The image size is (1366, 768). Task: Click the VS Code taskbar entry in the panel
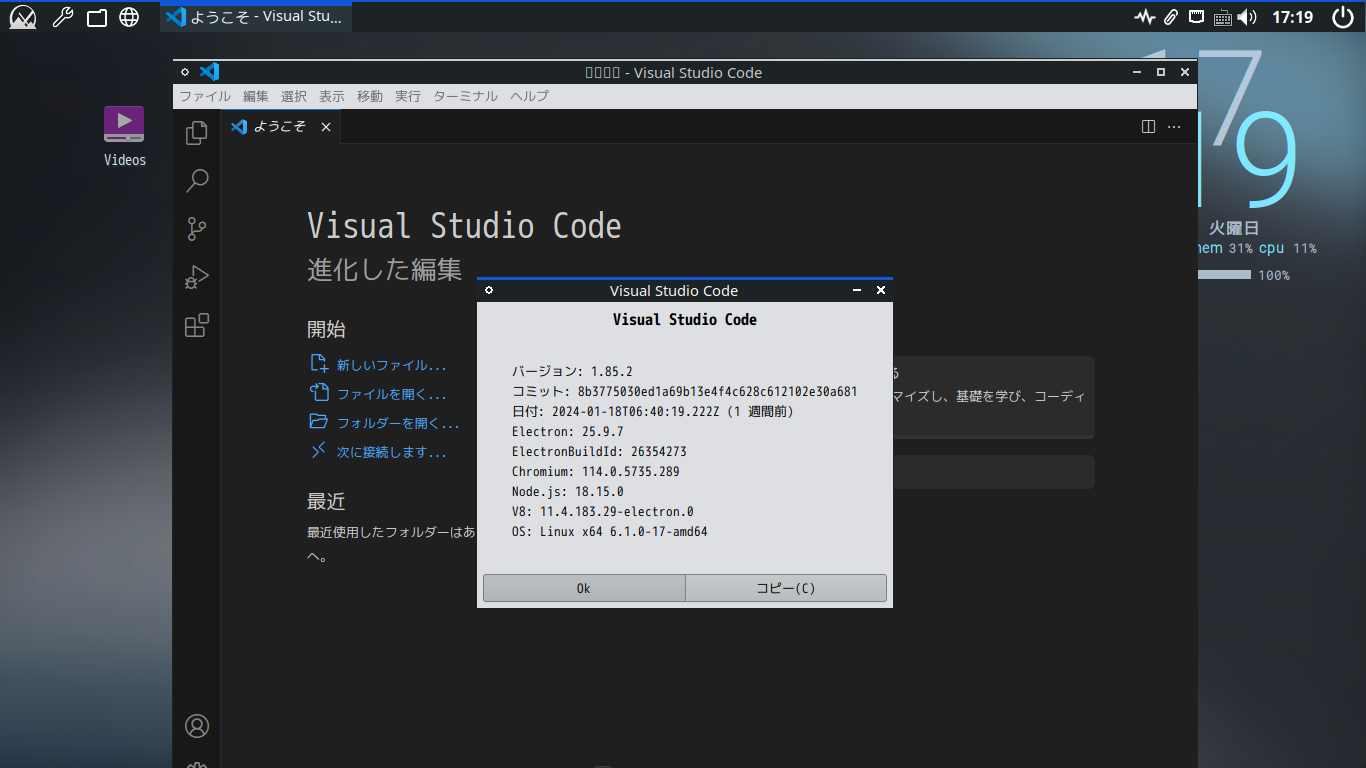(x=256, y=16)
